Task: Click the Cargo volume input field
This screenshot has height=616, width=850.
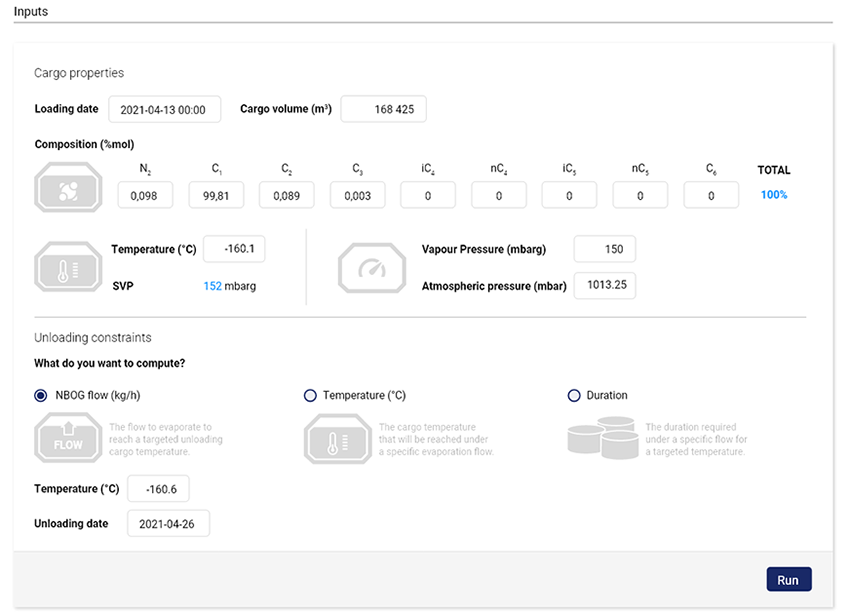Action: coord(384,110)
